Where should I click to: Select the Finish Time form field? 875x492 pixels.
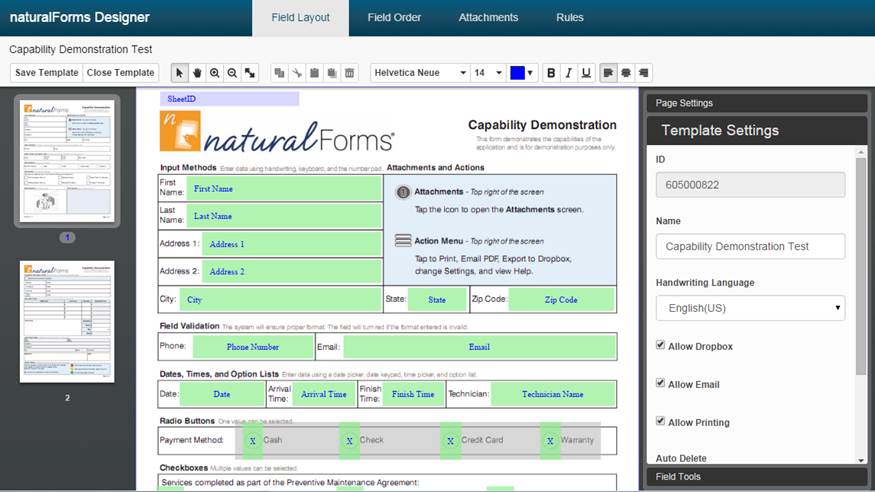click(x=413, y=394)
